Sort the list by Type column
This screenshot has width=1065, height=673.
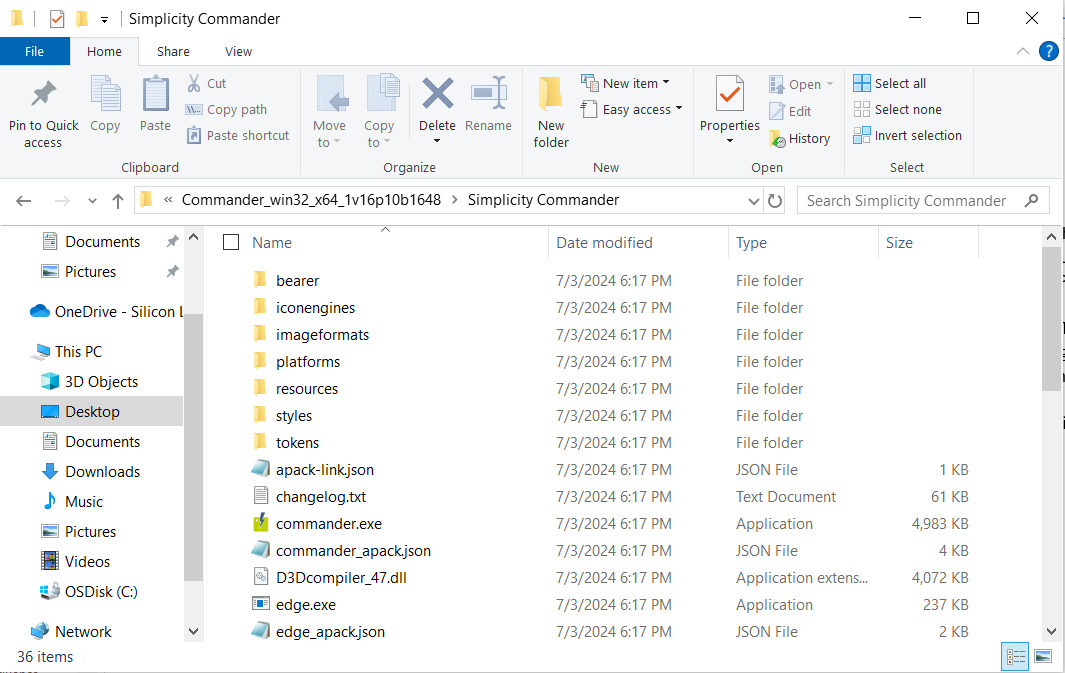[x=751, y=242]
